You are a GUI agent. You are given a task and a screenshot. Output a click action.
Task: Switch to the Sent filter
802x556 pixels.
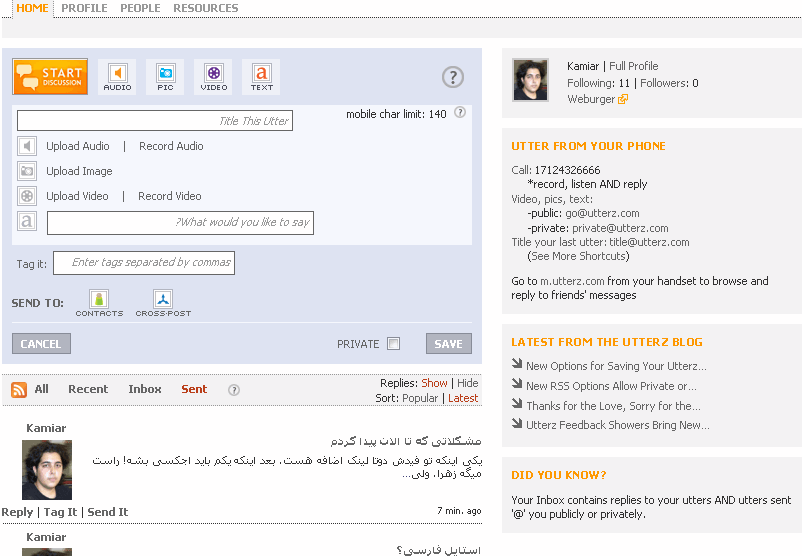click(194, 389)
